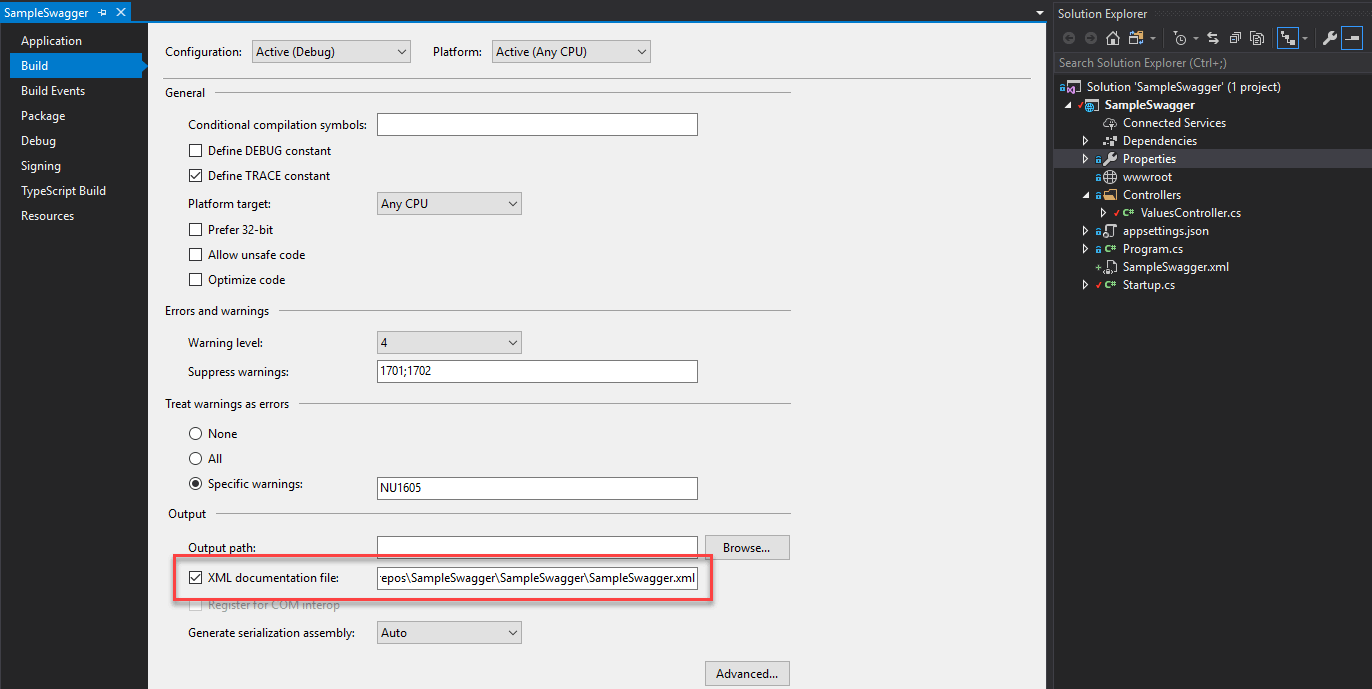The width and height of the screenshot is (1372, 689).
Task: Click the pin icon on SampleSwagger tab
Action: click(x=102, y=13)
